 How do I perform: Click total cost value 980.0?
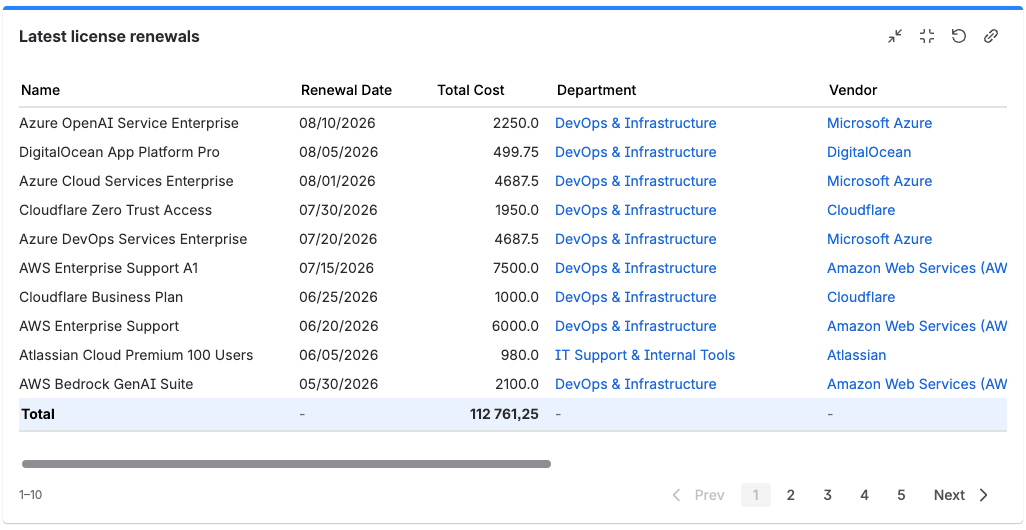[522, 355]
